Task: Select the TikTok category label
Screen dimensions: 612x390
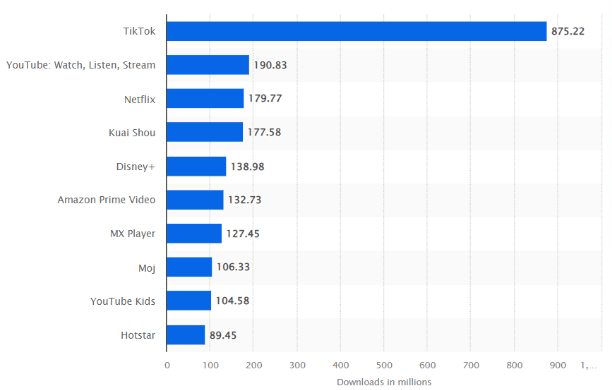Action: [x=139, y=31]
